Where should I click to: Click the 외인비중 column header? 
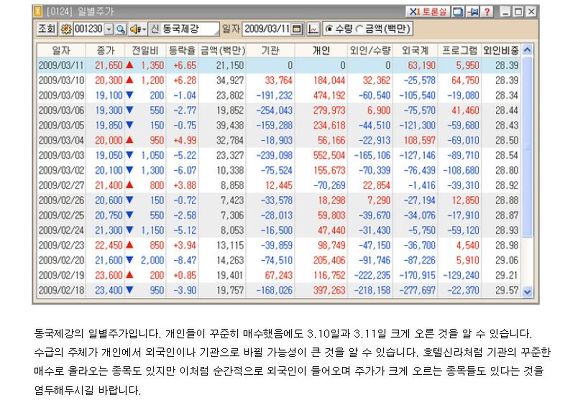tap(501, 51)
